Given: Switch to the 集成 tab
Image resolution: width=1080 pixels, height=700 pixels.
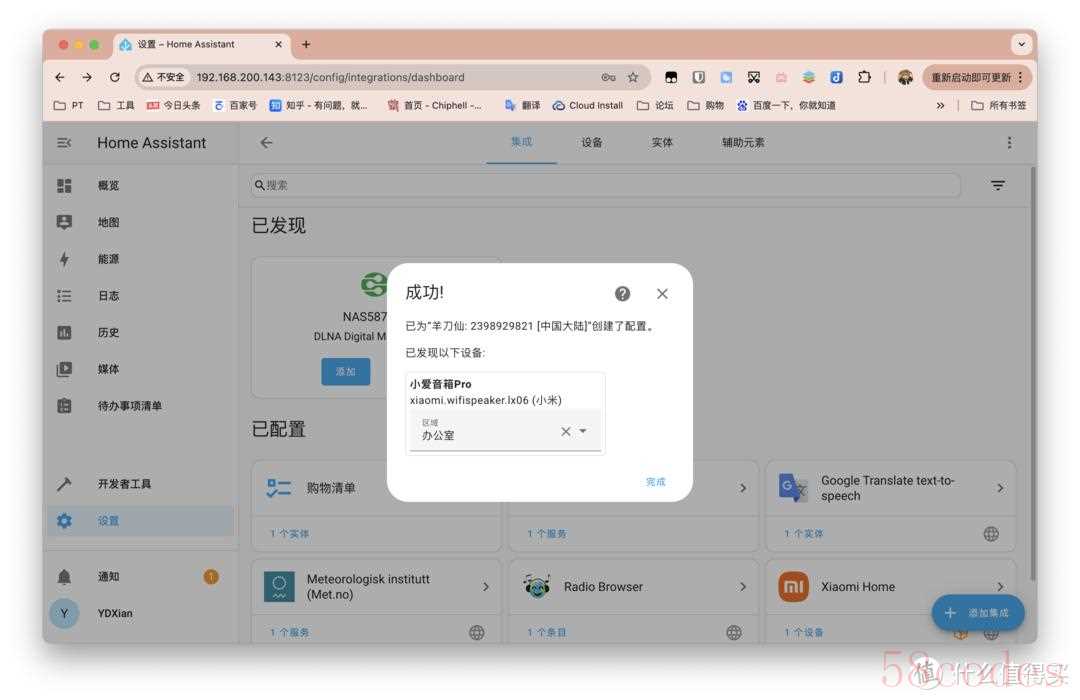Looking at the screenshot, I should point(521,142).
